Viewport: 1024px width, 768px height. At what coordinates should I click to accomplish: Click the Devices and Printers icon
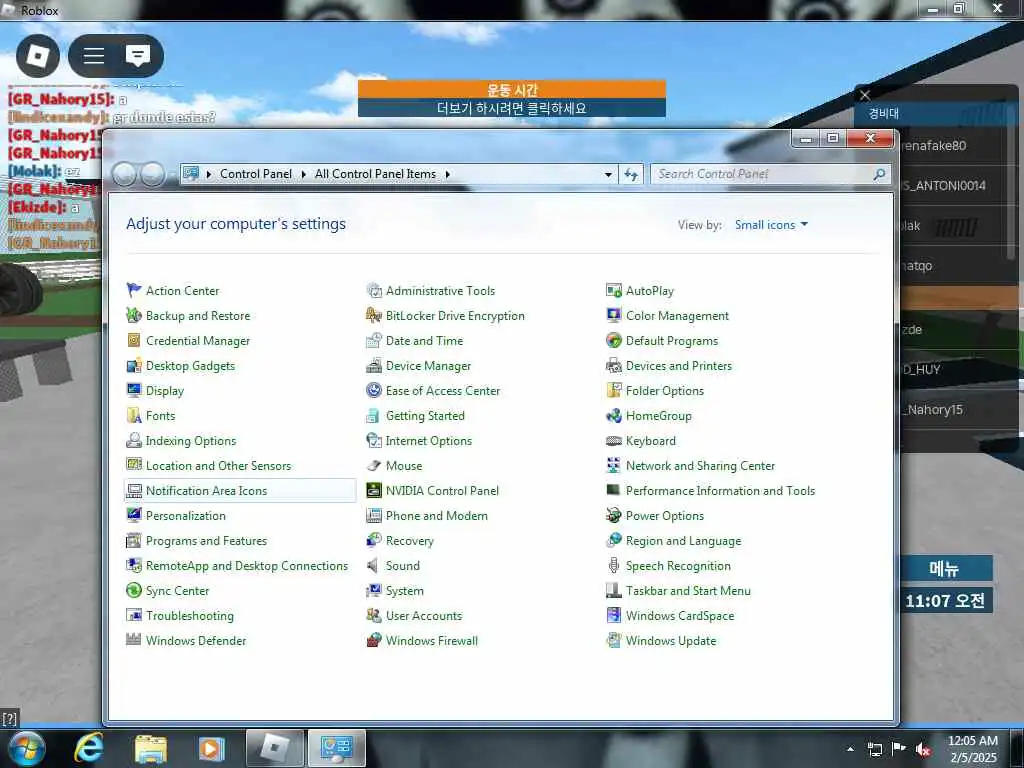[x=614, y=366]
